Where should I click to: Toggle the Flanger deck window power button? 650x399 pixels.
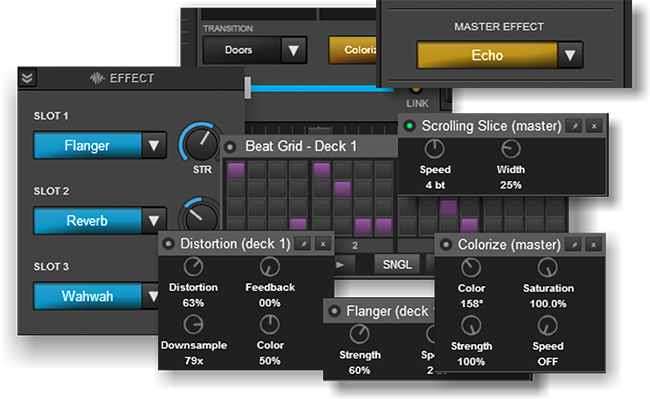pos(334,311)
